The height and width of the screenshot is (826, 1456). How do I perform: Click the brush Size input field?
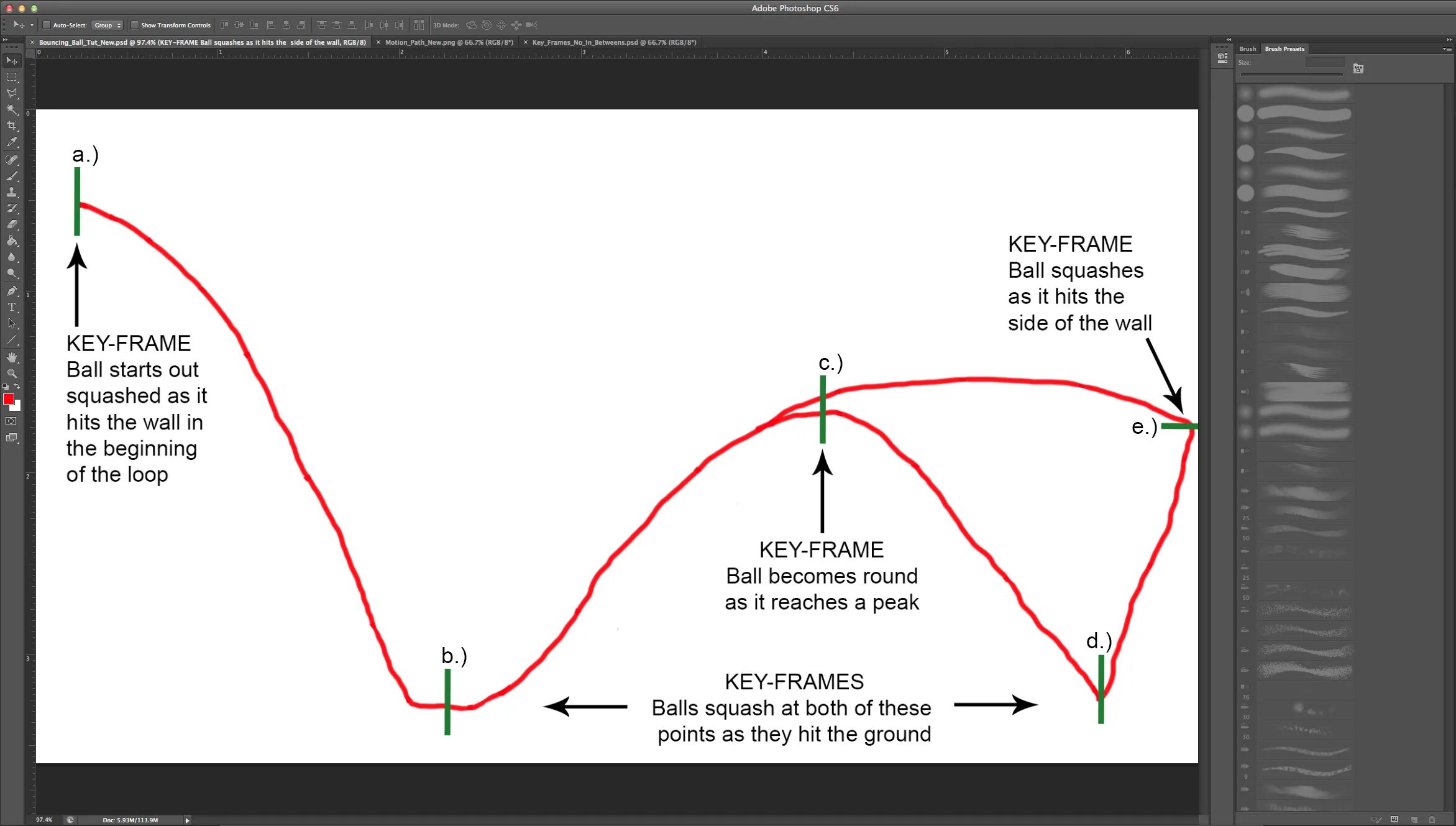click(x=1324, y=62)
